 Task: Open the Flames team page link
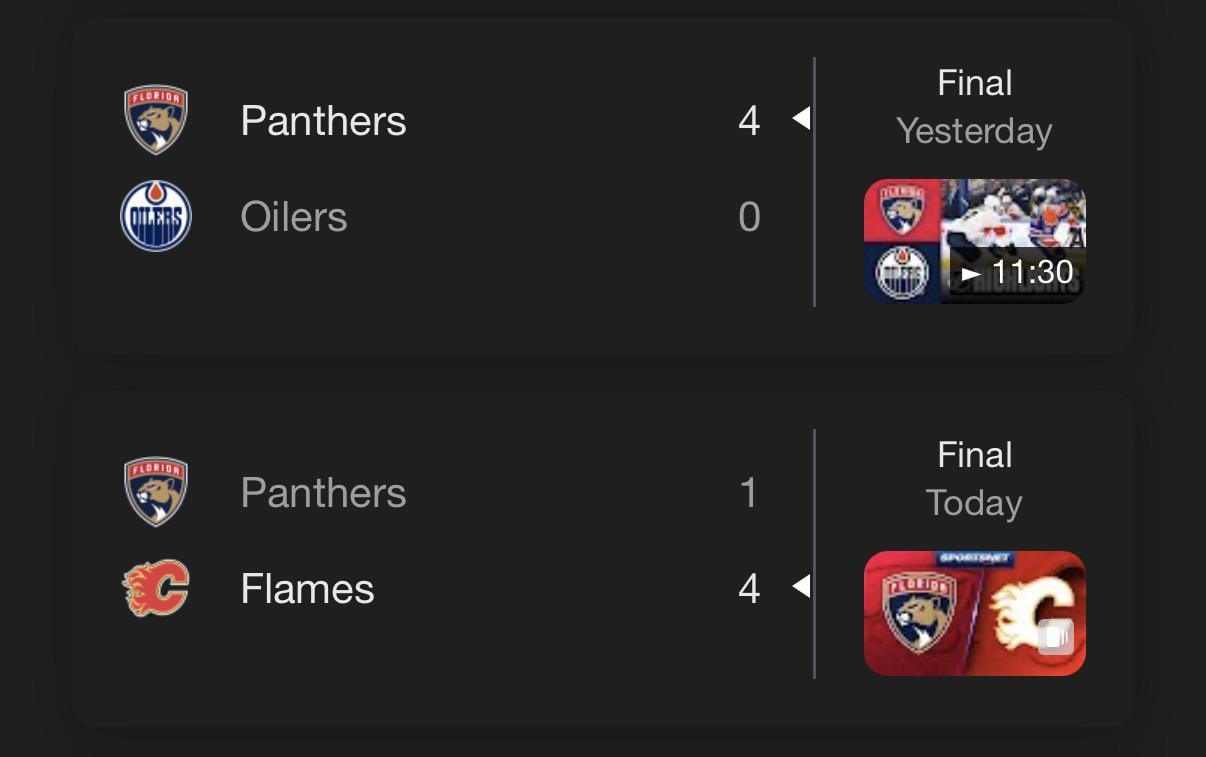306,589
